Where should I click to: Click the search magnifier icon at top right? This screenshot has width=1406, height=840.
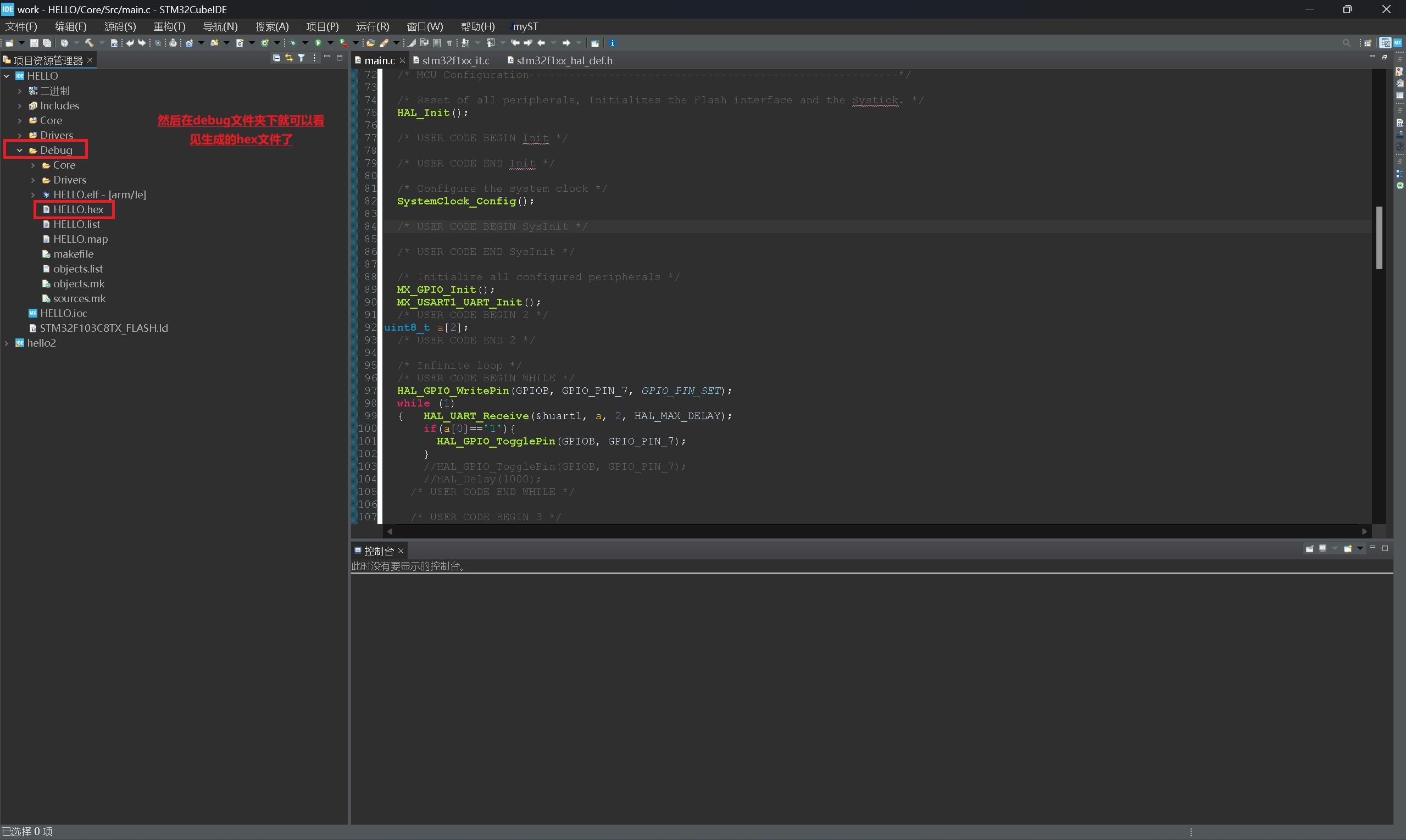[x=1347, y=43]
